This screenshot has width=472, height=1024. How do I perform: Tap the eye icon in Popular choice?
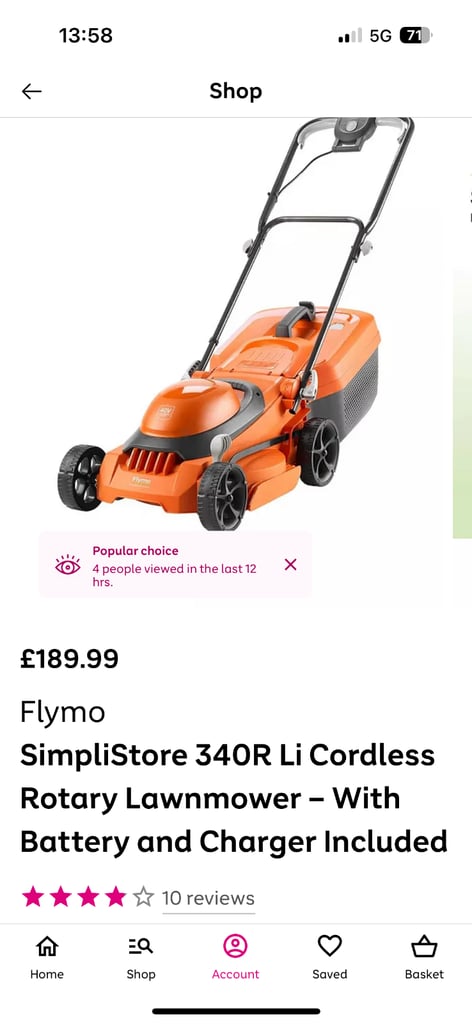68,566
